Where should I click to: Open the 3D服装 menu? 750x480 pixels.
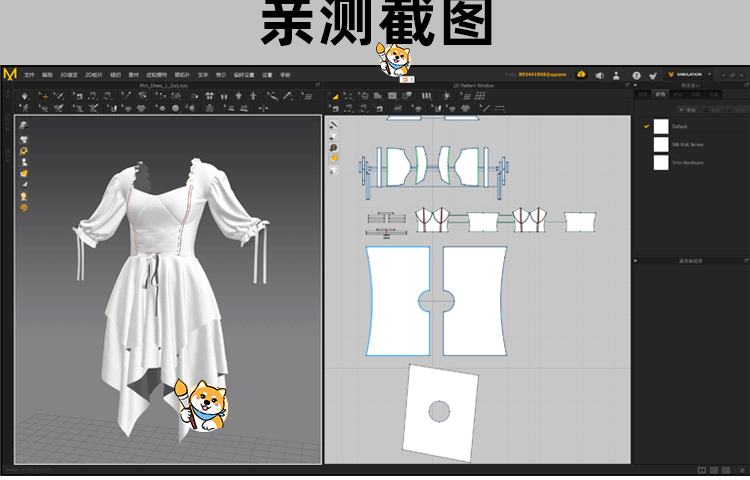[68, 75]
